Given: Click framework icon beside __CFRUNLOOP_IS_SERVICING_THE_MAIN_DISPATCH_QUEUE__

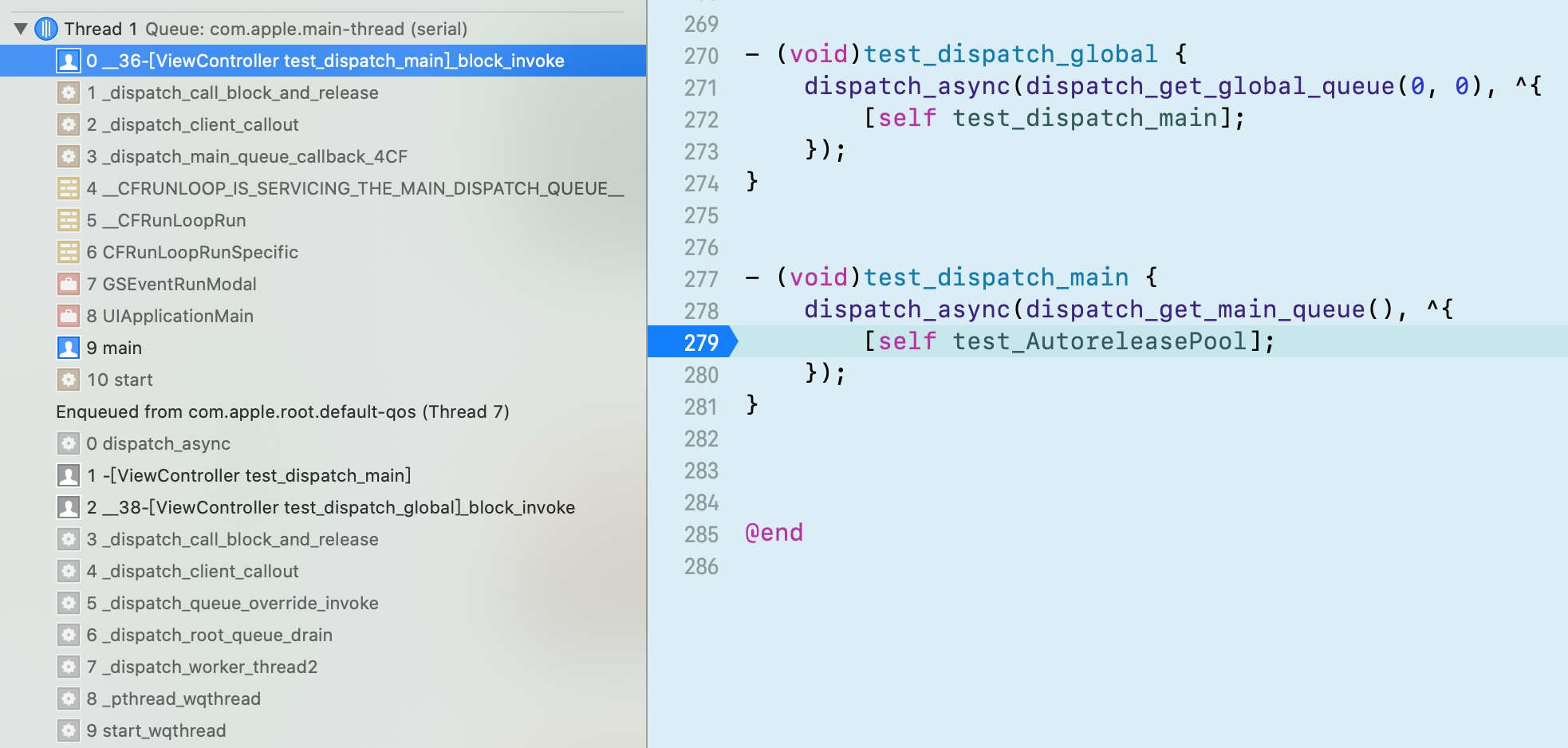Looking at the screenshot, I should pyautogui.click(x=69, y=188).
